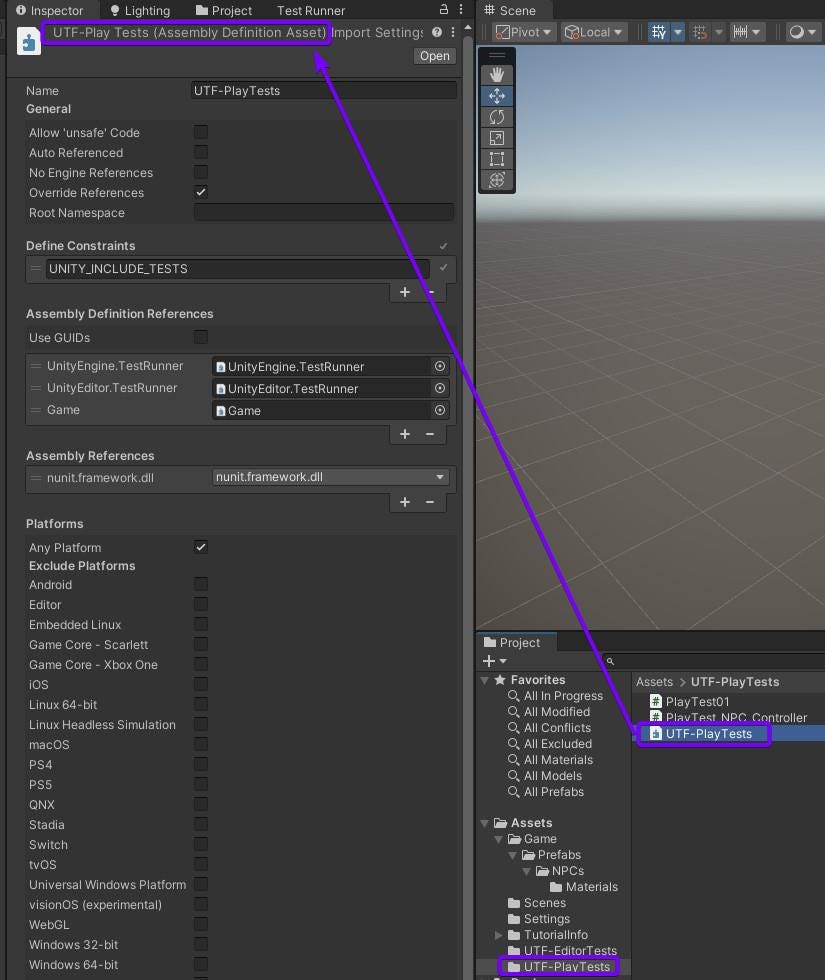Add an assembly reference with plus
This screenshot has width=825, height=980.
point(405,502)
